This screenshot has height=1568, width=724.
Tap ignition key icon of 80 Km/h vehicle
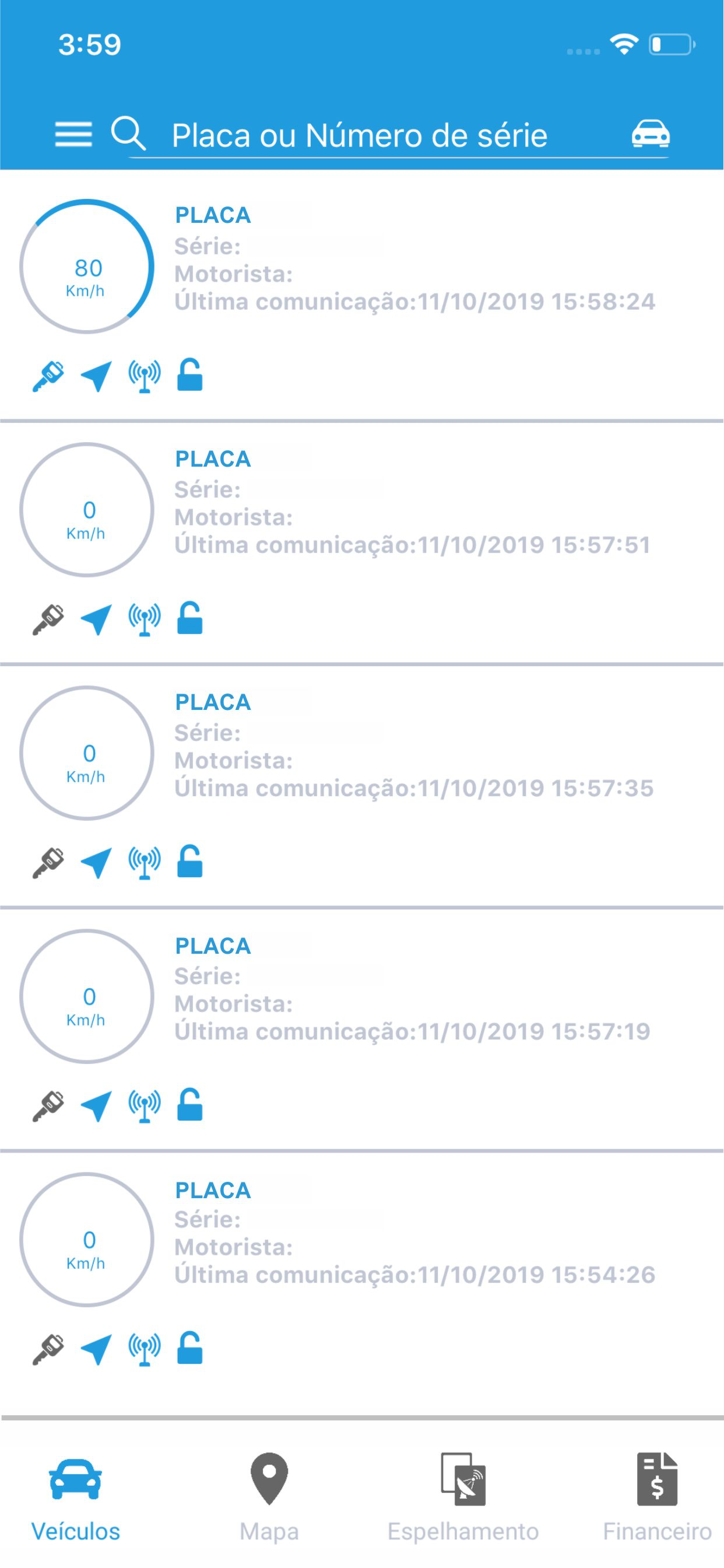tap(48, 376)
